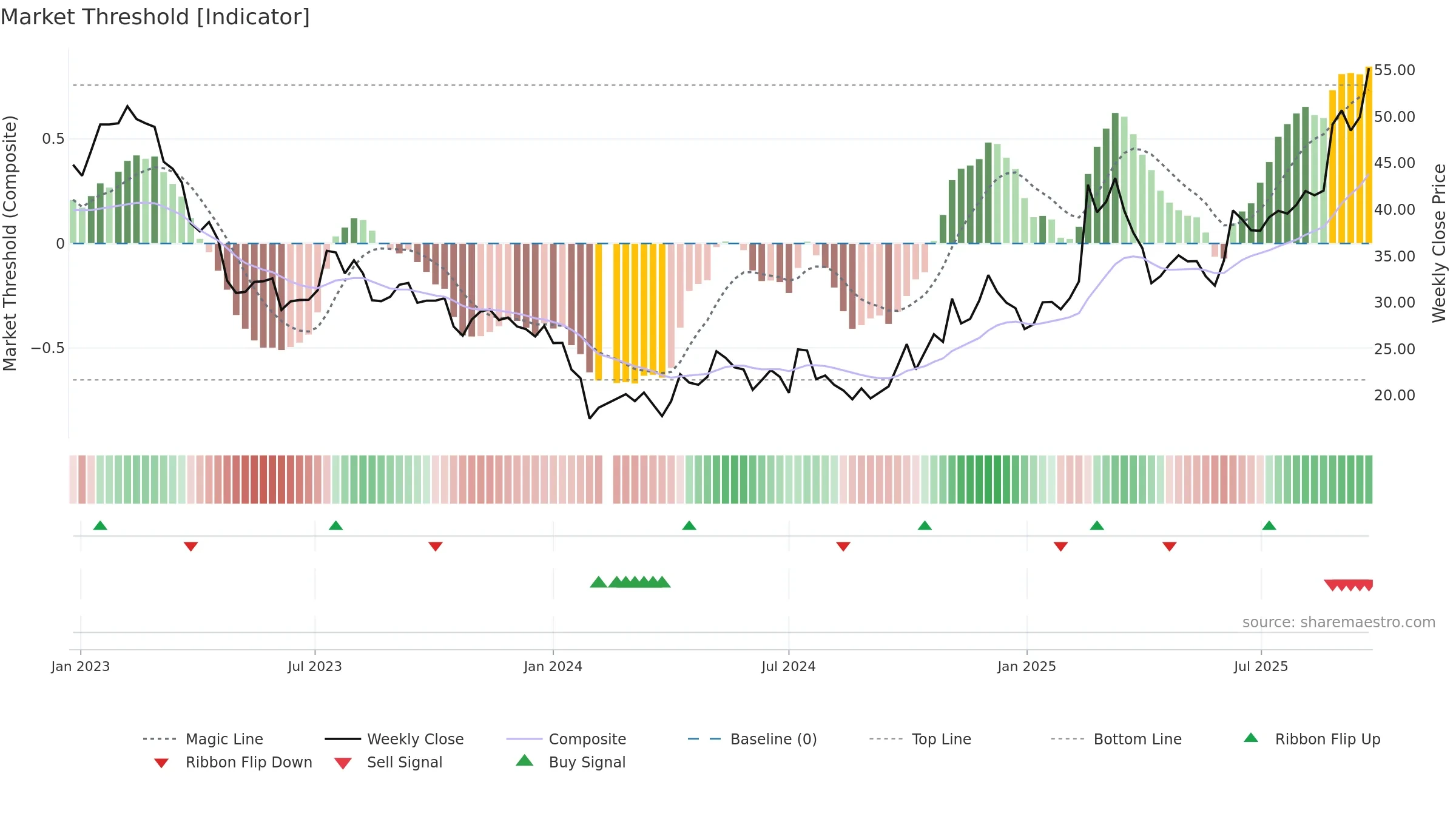The height and width of the screenshot is (819, 1456).
Task: Click the Ribbon Flip Down marker in April 2025
Action: click(1170, 547)
